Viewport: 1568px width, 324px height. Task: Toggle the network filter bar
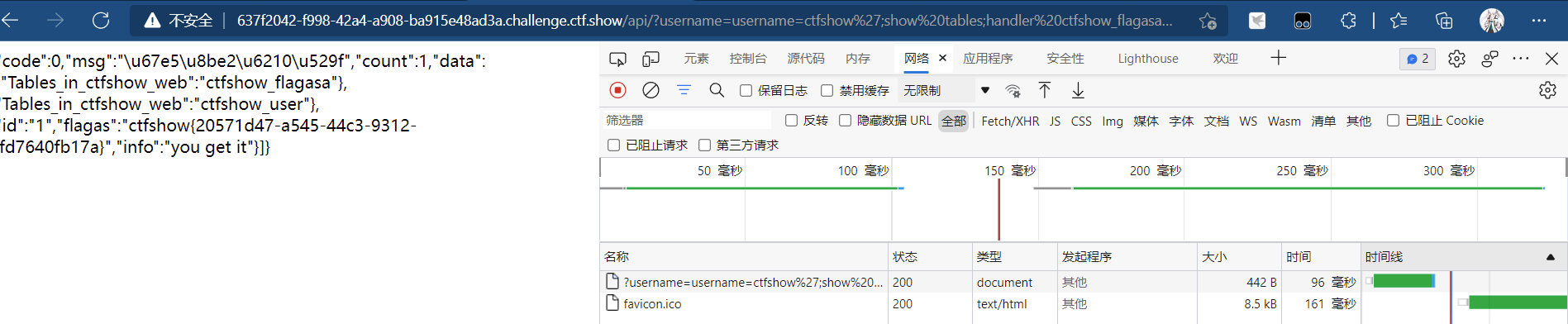[x=684, y=90]
